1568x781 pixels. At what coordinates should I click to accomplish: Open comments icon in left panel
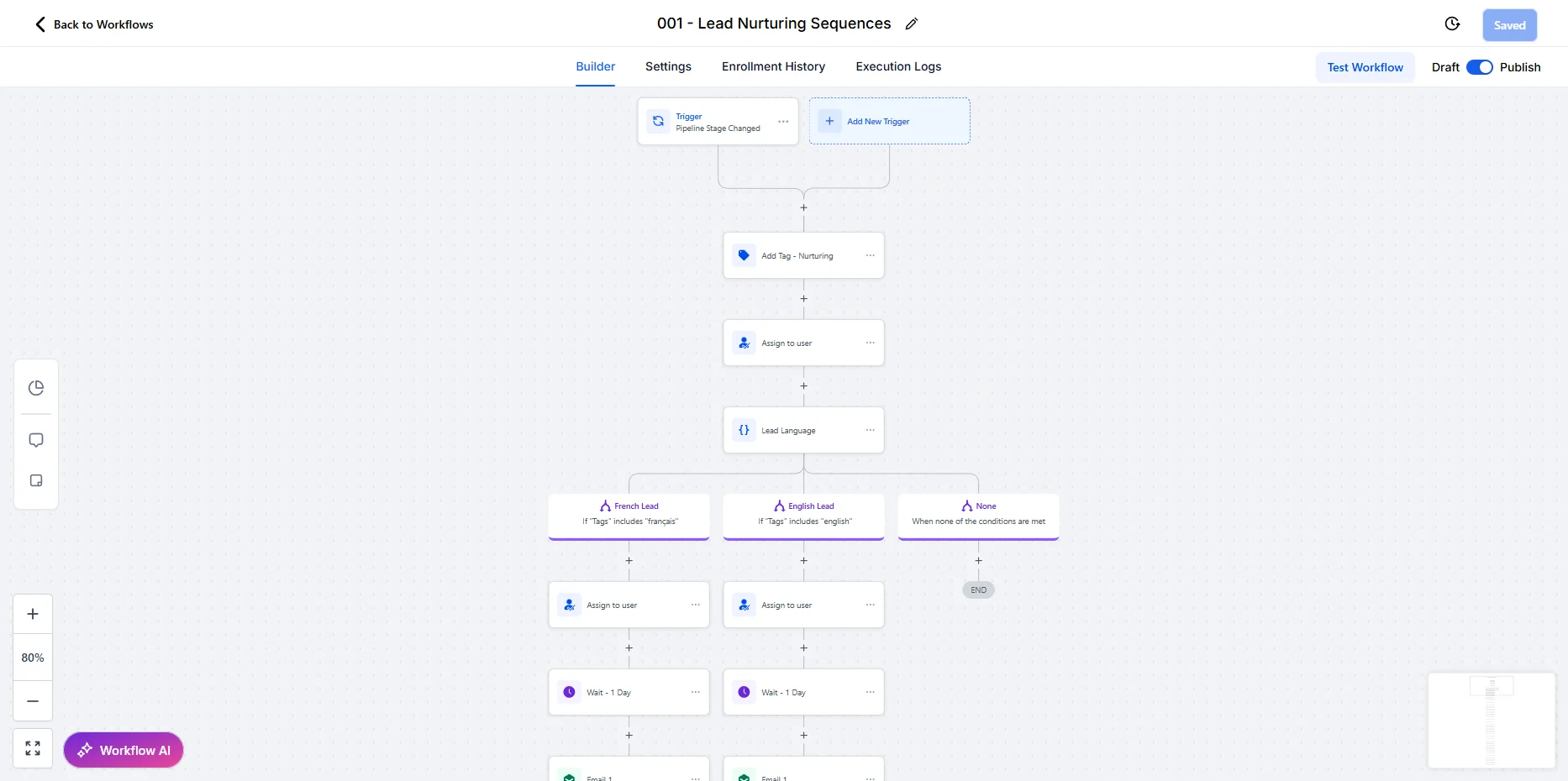36,440
